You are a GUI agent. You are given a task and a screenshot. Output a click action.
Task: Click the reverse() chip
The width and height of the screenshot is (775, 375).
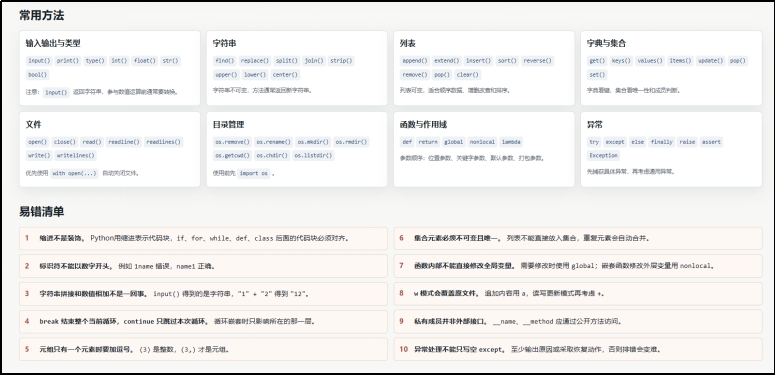(x=538, y=61)
